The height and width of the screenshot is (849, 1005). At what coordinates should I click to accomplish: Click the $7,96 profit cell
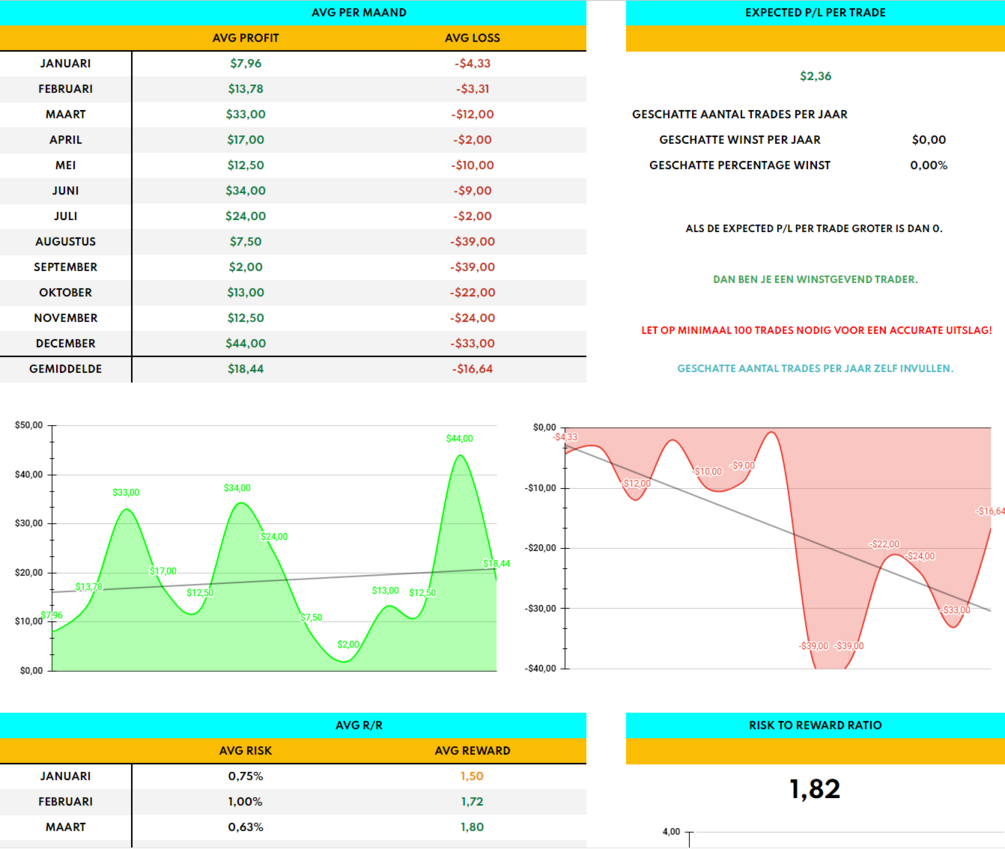coord(245,63)
